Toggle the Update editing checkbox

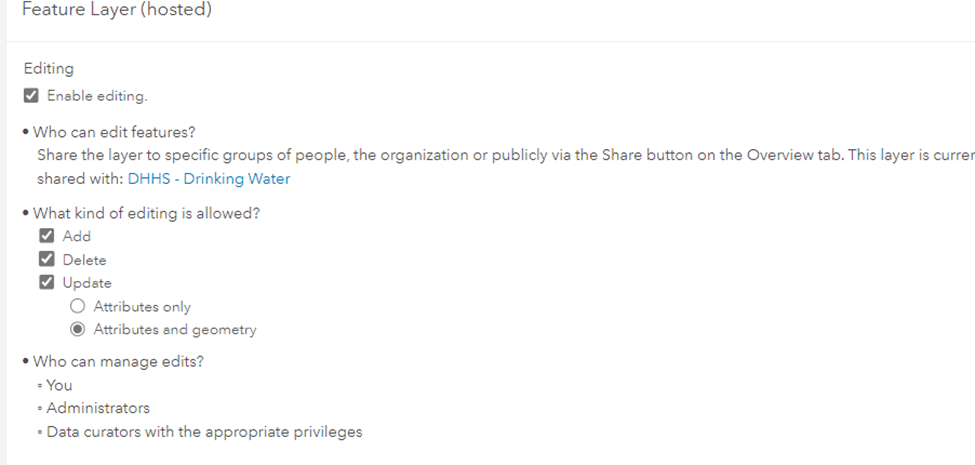click(x=47, y=283)
